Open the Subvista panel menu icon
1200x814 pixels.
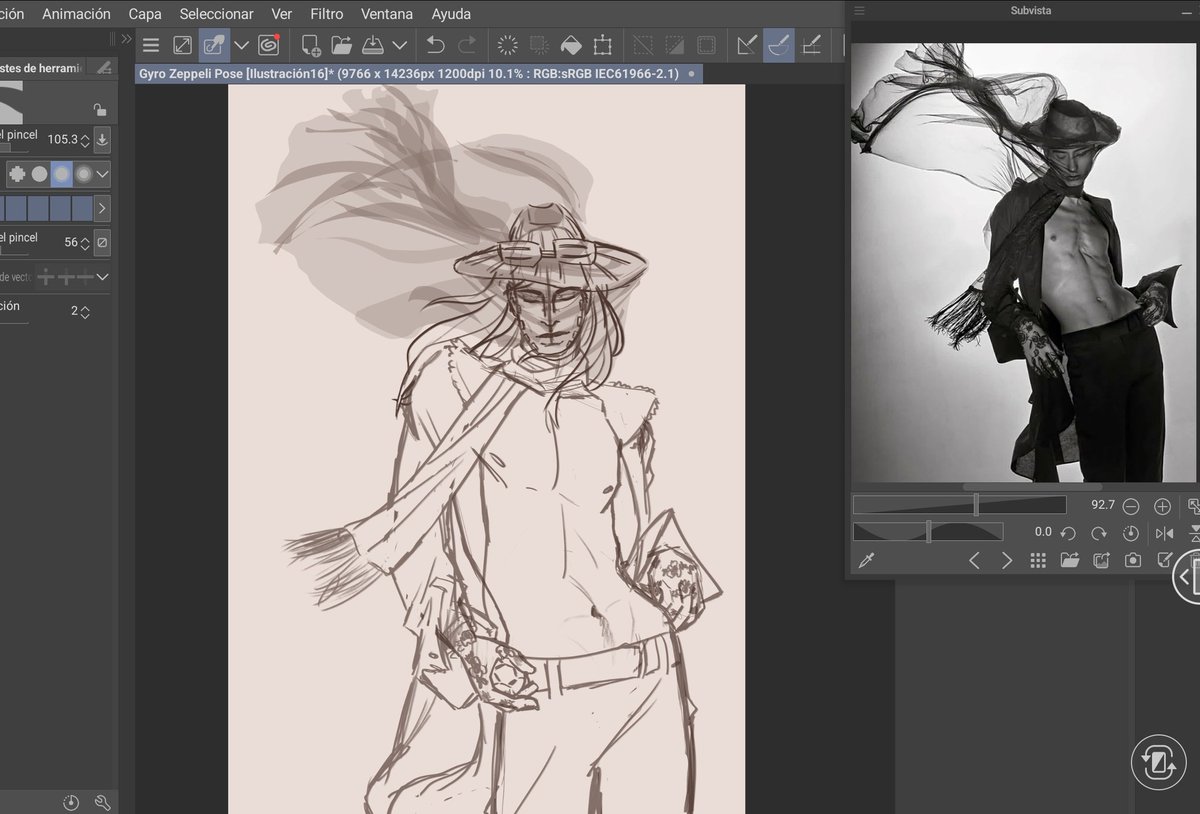[860, 10]
